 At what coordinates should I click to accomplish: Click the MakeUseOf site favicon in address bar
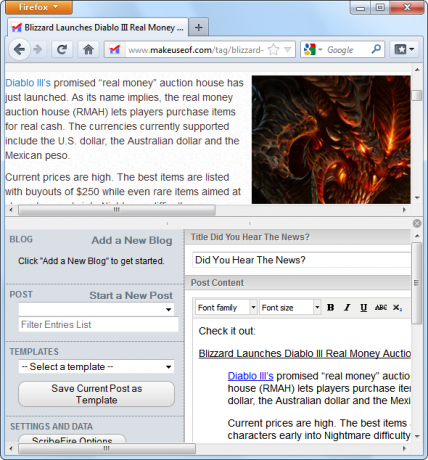pyautogui.click(x=114, y=50)
